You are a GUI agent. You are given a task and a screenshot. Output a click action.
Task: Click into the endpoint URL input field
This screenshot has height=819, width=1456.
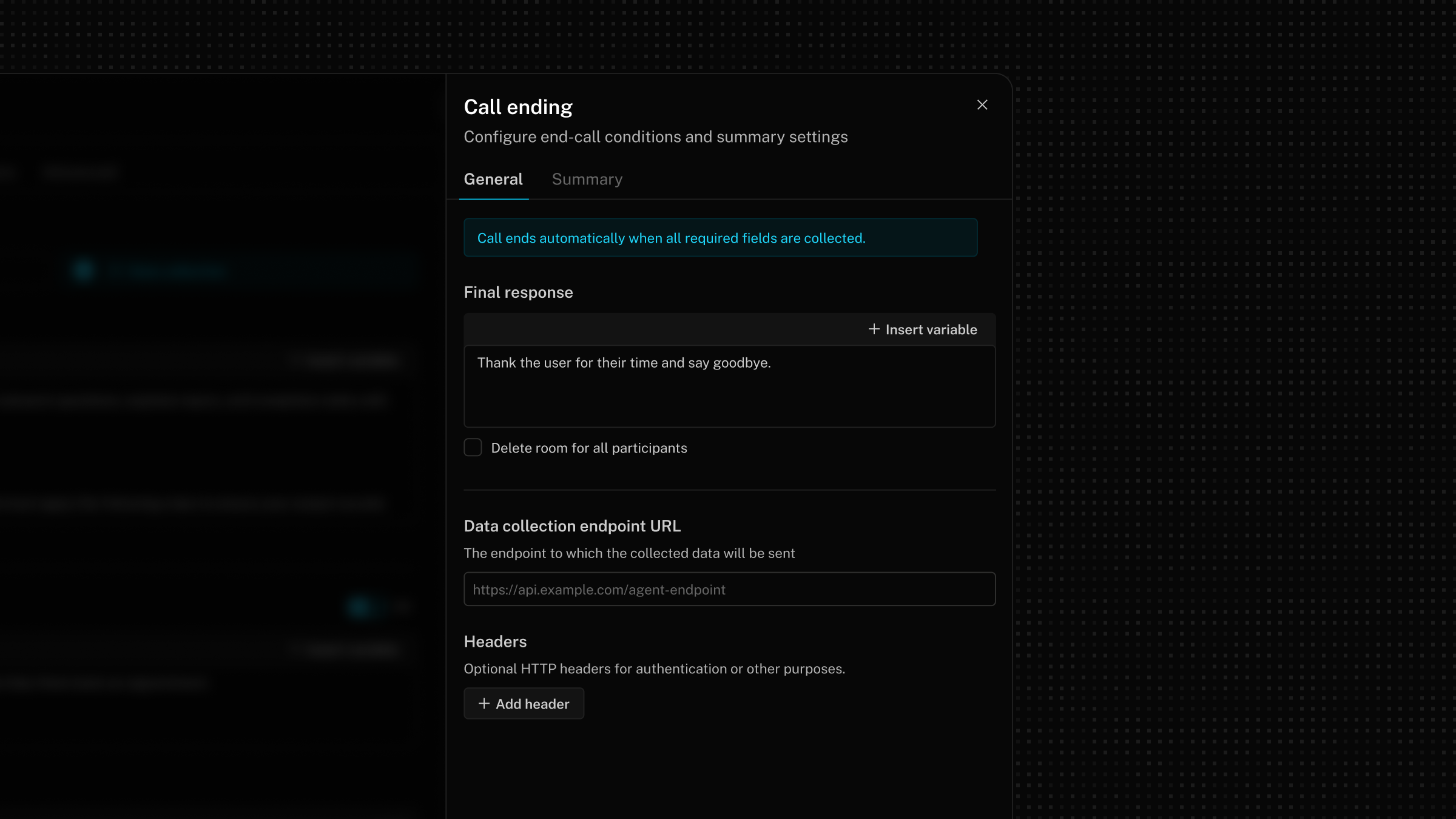pyautogui.click(x=729, y=589)
